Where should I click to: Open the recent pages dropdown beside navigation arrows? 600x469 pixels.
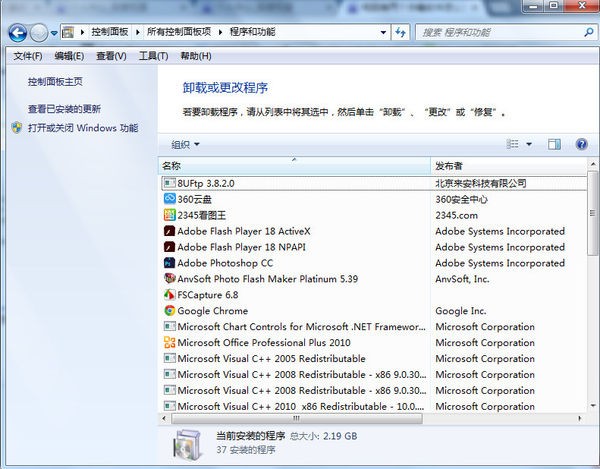tap(54, 33)
